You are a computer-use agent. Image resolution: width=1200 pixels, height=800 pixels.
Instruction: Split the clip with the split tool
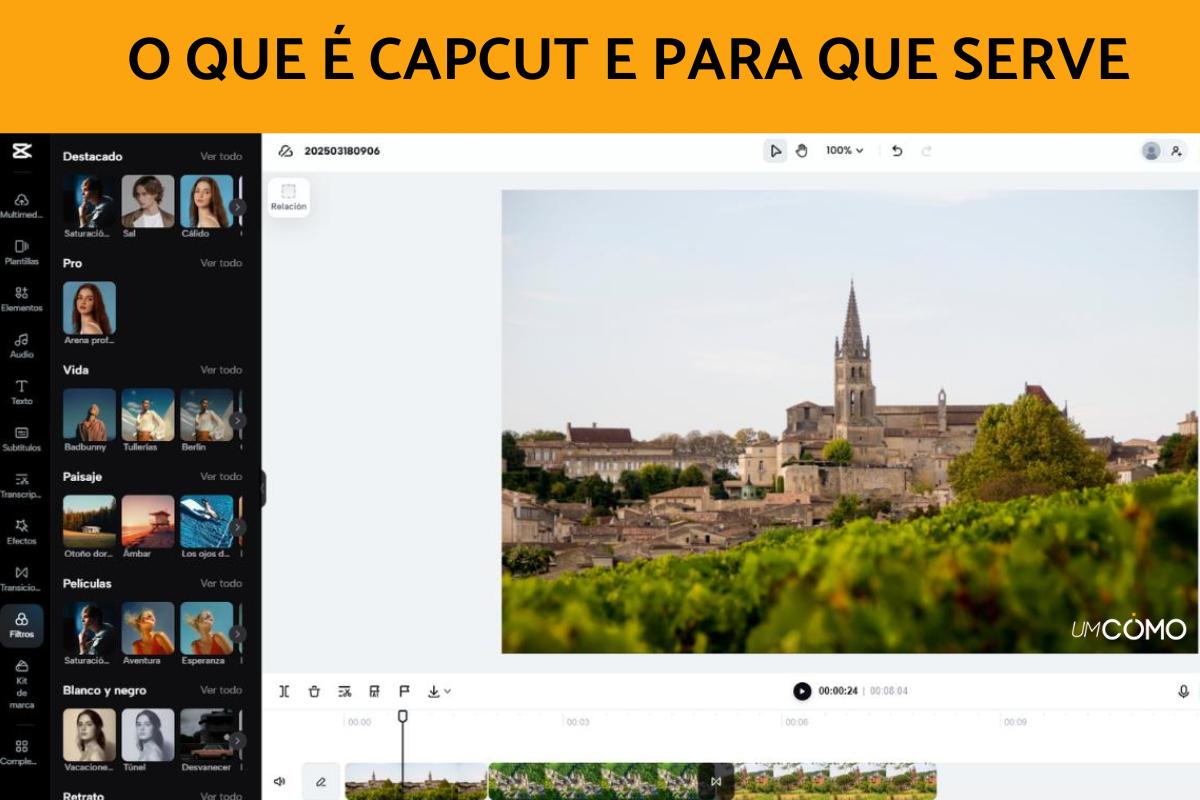tap(285, 690)
